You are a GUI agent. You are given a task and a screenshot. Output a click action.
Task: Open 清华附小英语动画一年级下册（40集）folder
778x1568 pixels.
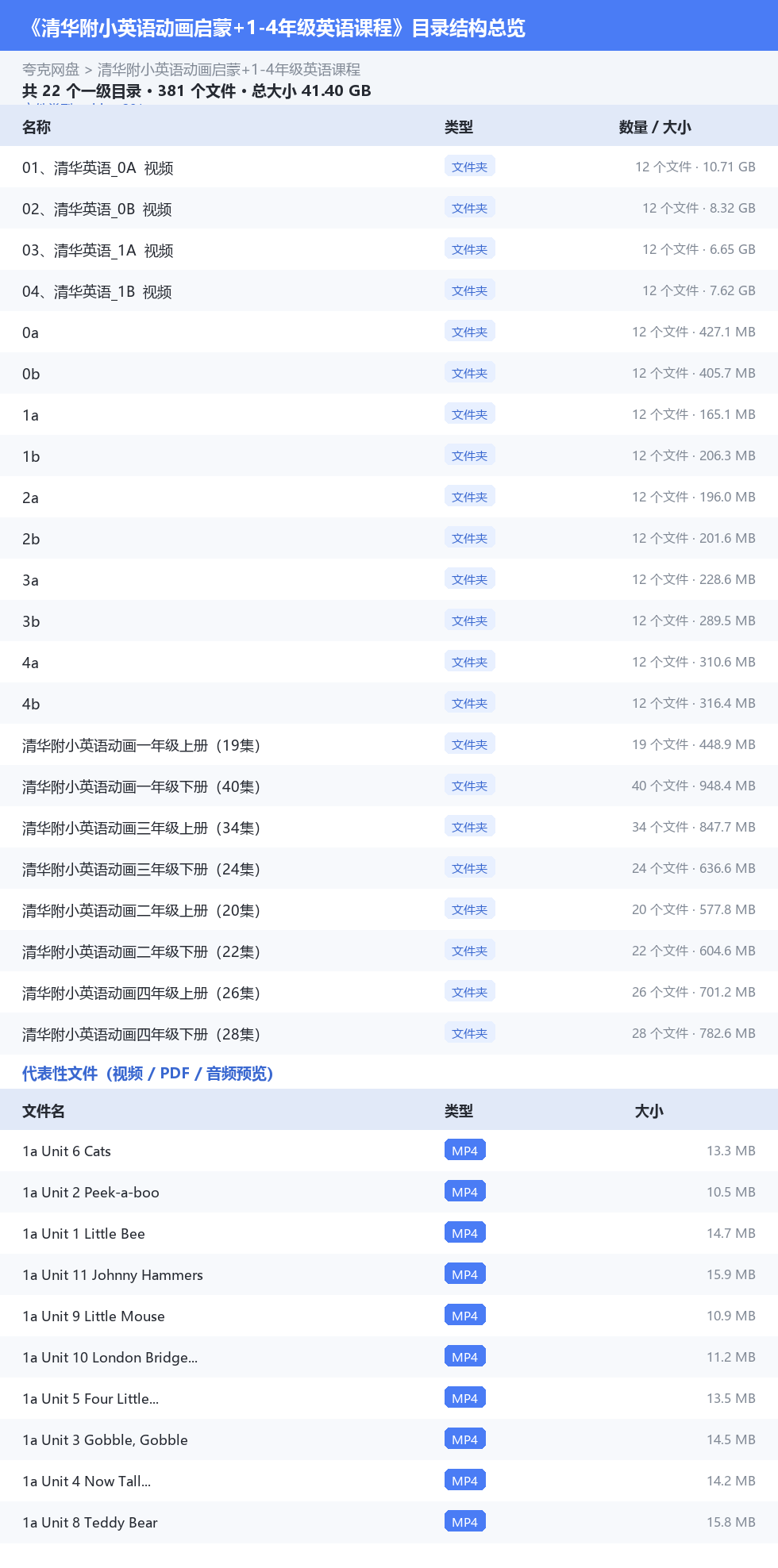pos(141,786)
